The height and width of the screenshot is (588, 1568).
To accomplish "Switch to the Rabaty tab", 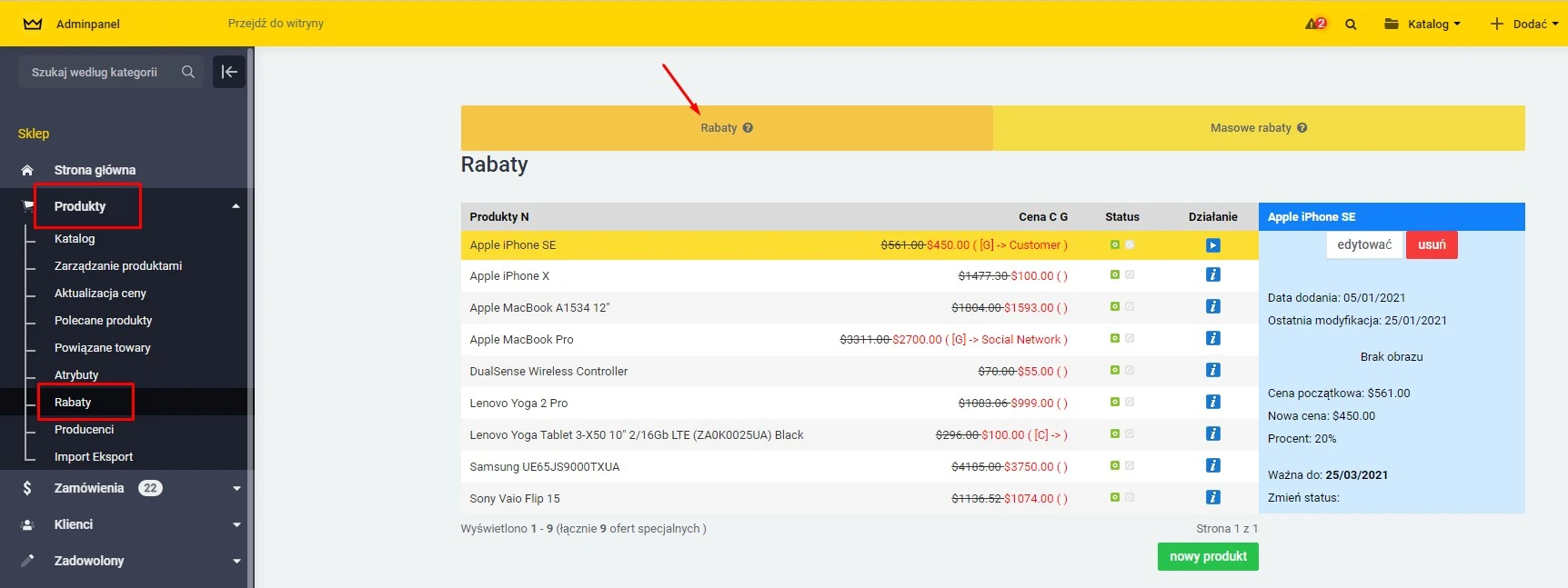I will (x=727, y=128).
